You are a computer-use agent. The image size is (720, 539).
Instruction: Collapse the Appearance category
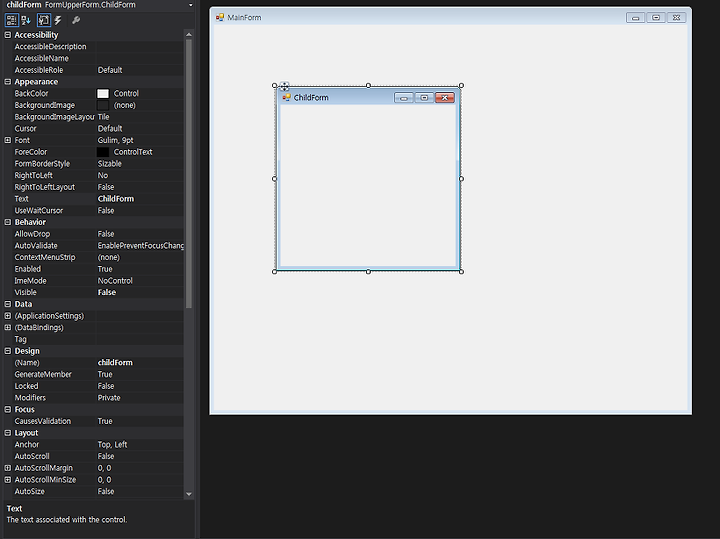8,82
